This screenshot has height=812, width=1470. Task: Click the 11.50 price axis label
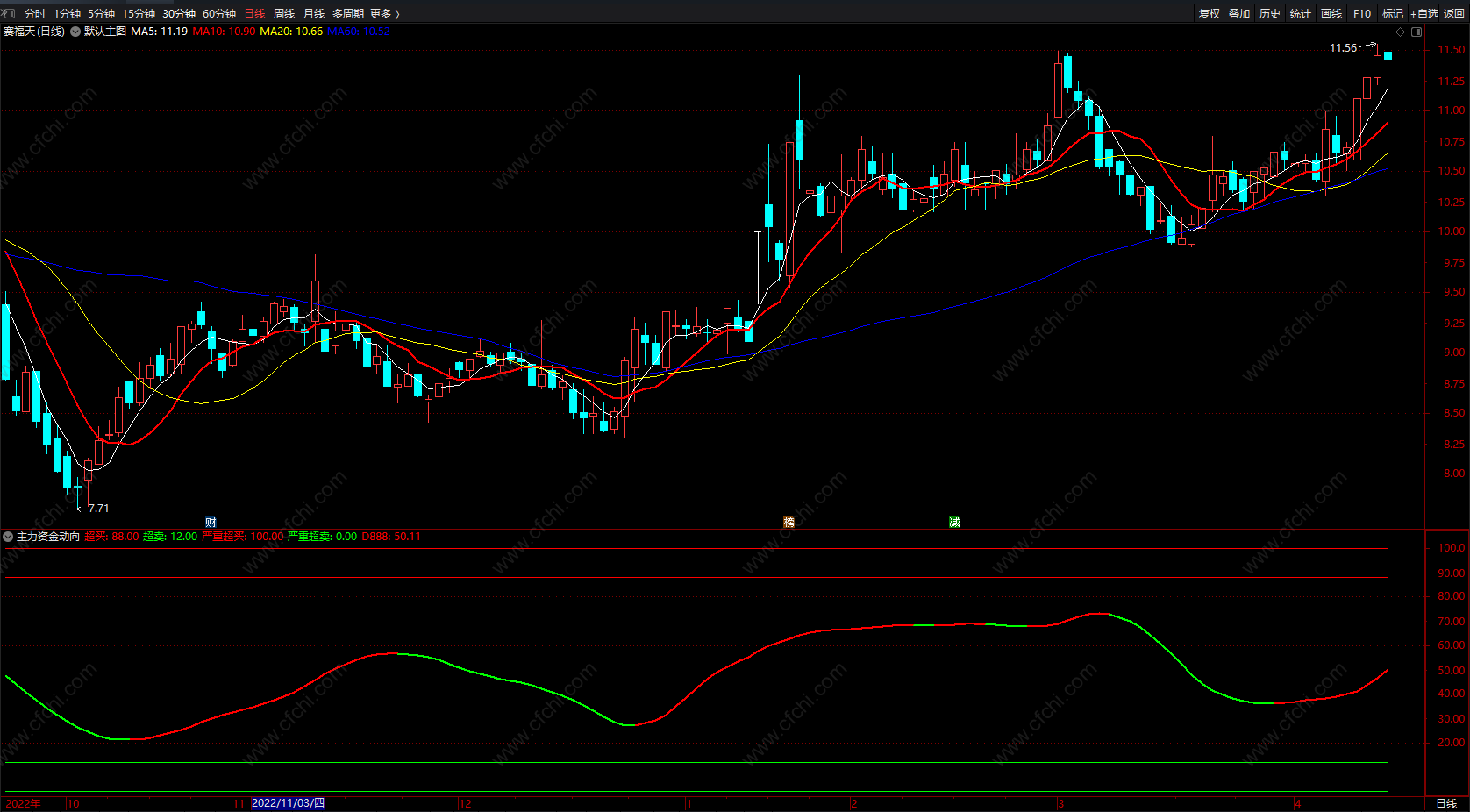[x=1451, y=51]
